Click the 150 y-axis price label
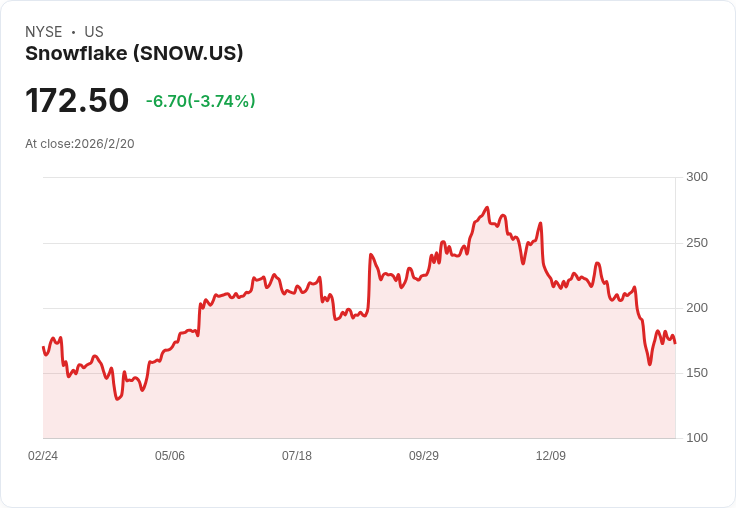The width and height of the screenshot is (736, 508). click(x=696, y=373)
